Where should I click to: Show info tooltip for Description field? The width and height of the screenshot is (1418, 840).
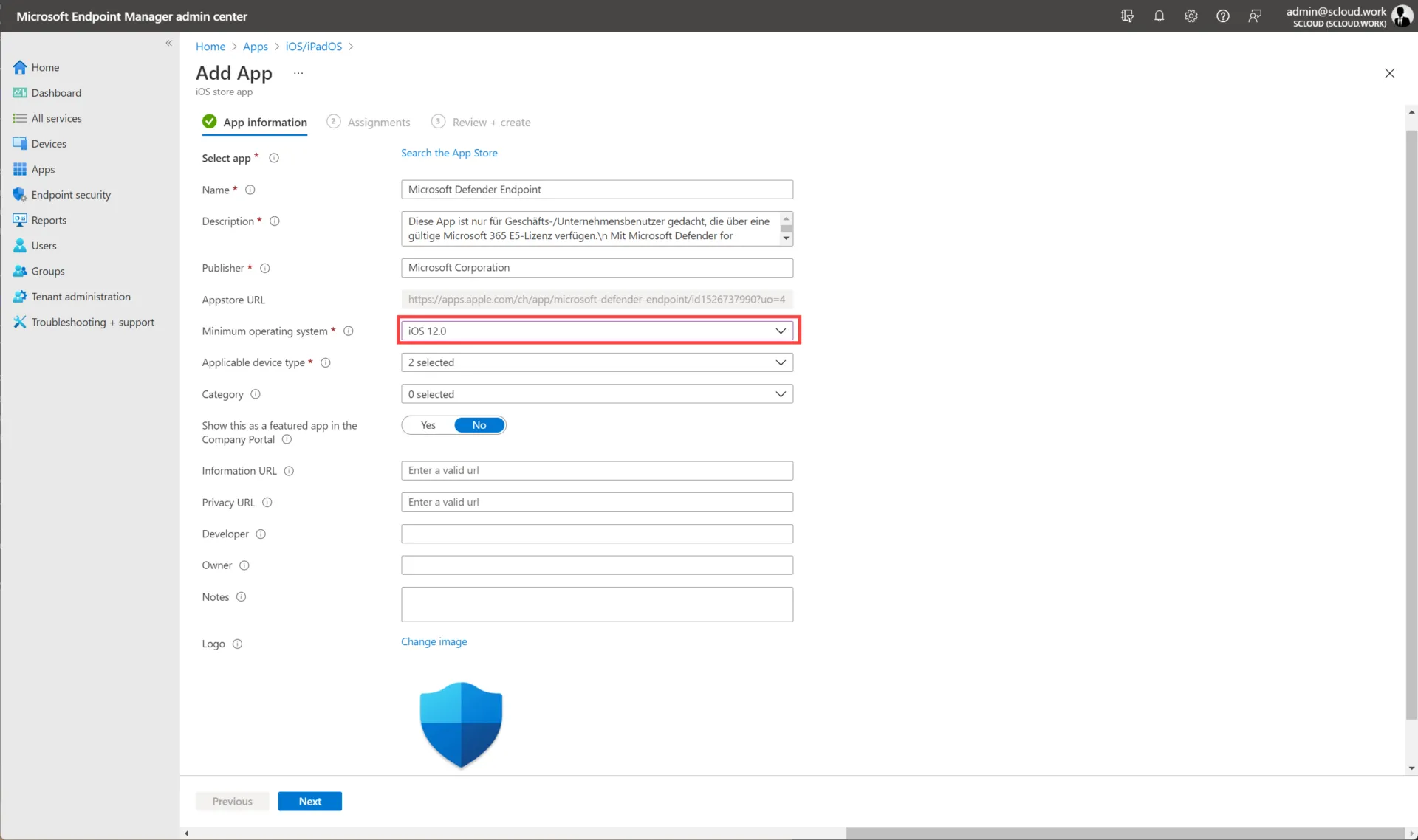[275, 221]
